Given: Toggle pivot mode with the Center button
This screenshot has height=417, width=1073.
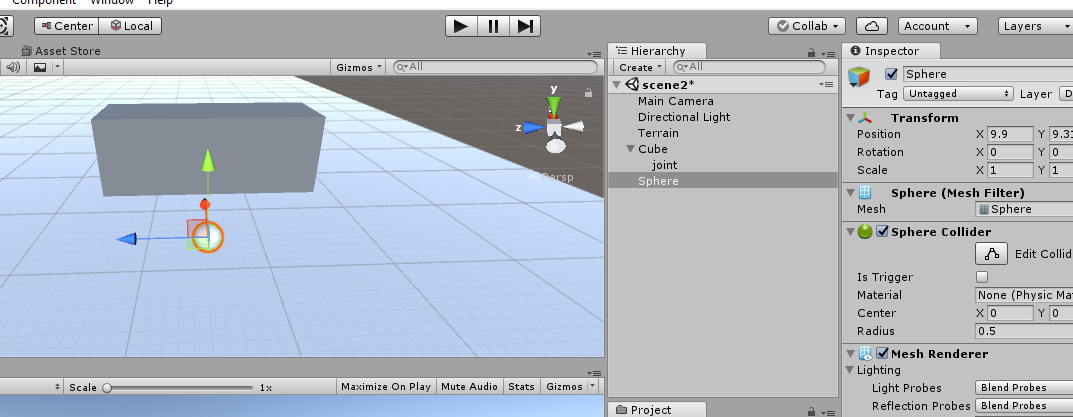Looking at the screenshot, I should pyautogui.click(x=67, y=26).
